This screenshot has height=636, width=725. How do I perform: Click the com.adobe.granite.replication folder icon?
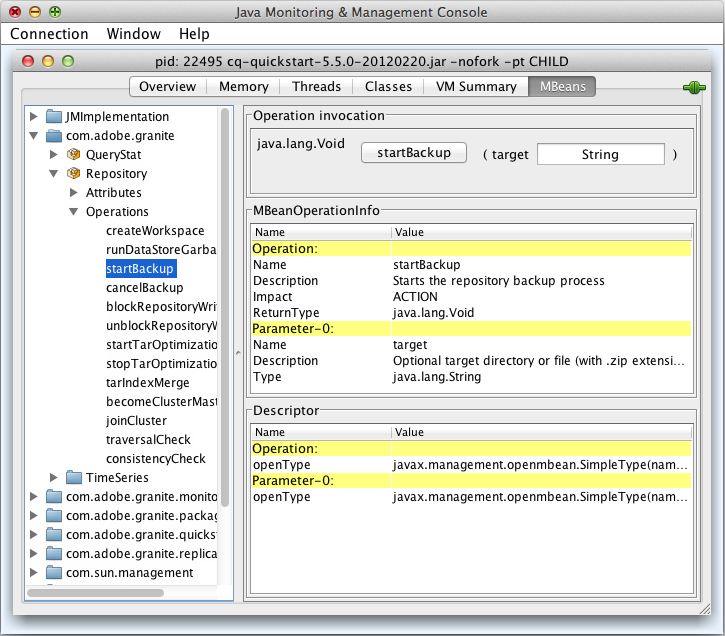click(54, 553)
